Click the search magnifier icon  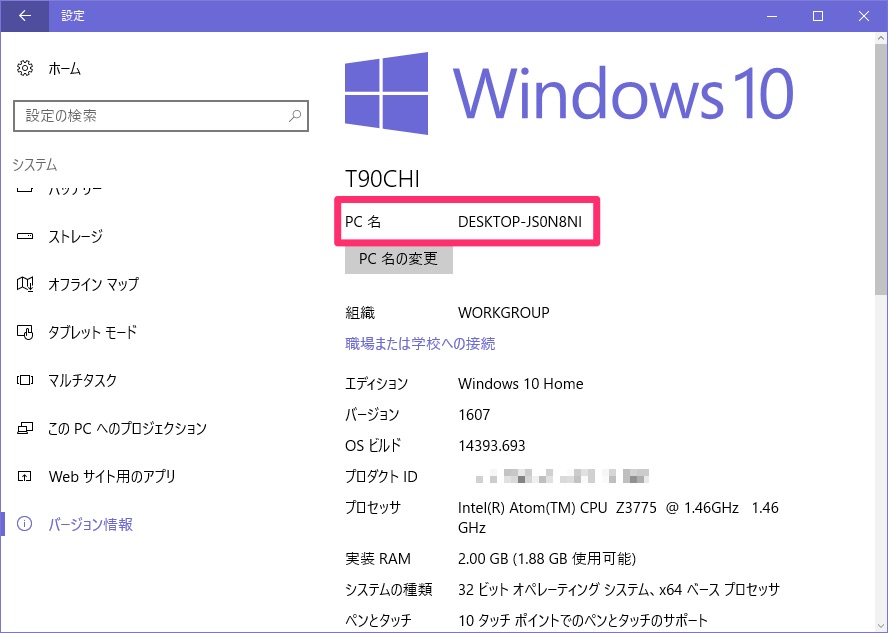[x=294, y=116]
